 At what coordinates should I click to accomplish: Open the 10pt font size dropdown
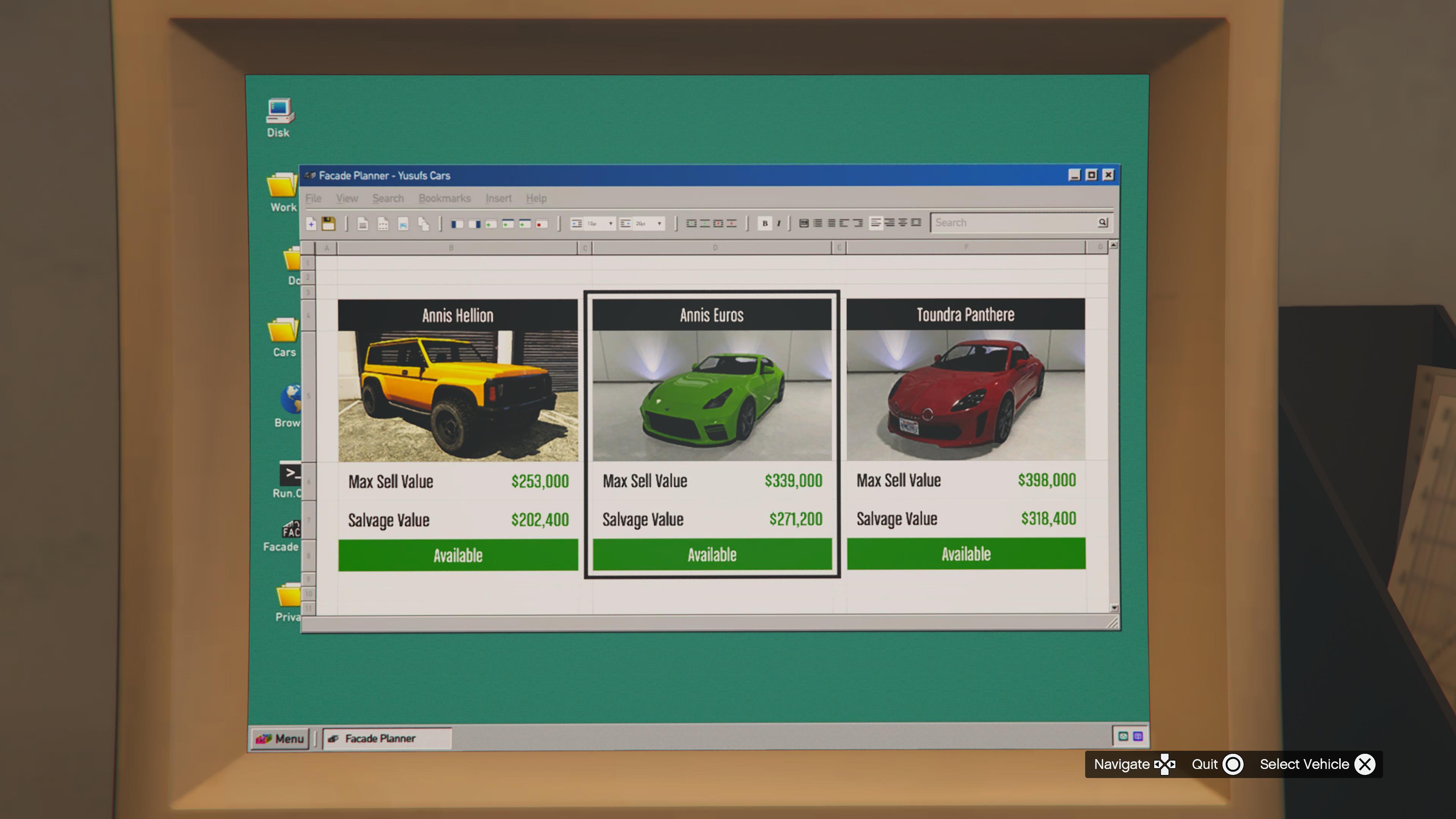point(610,224)
